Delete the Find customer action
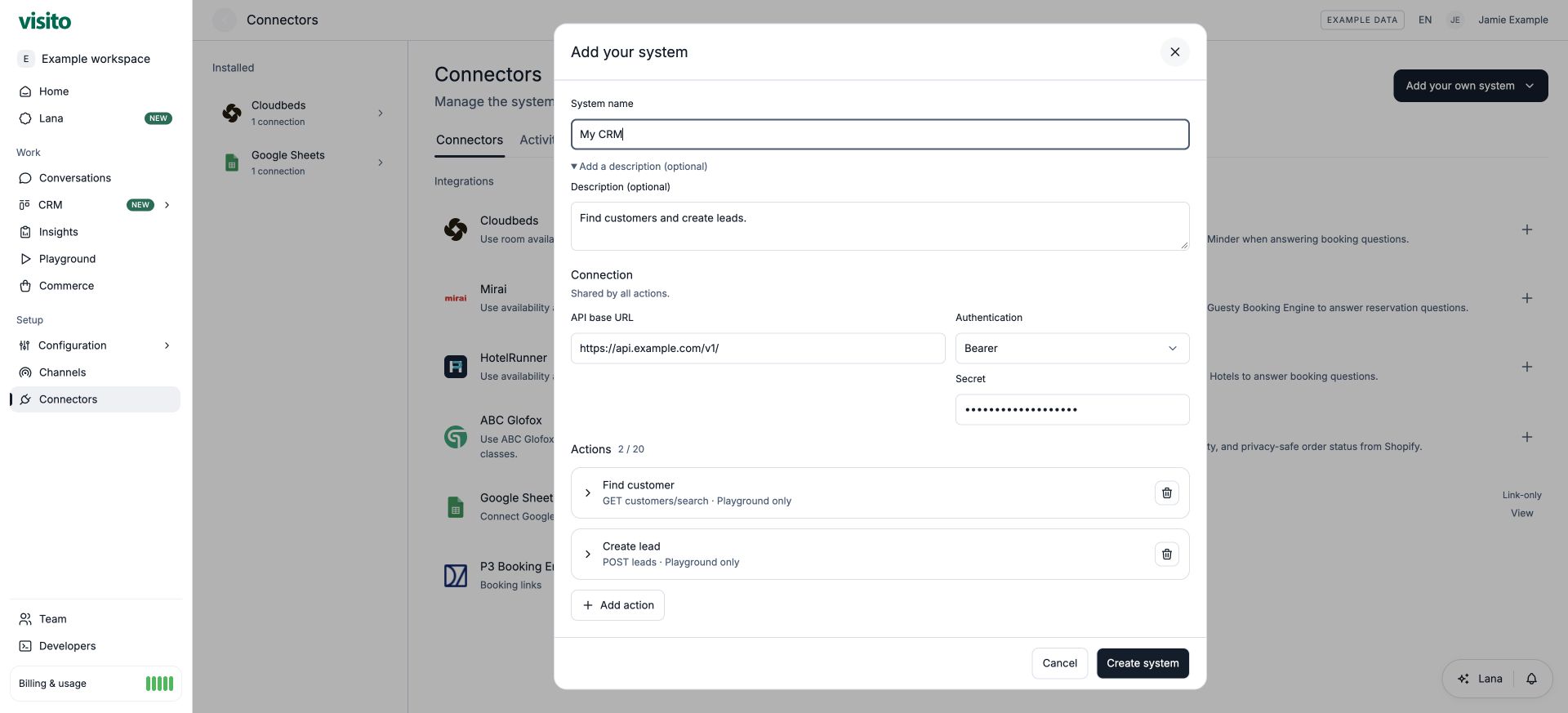The height and width of the screenshot is (713, 1568). point(1166,492)
